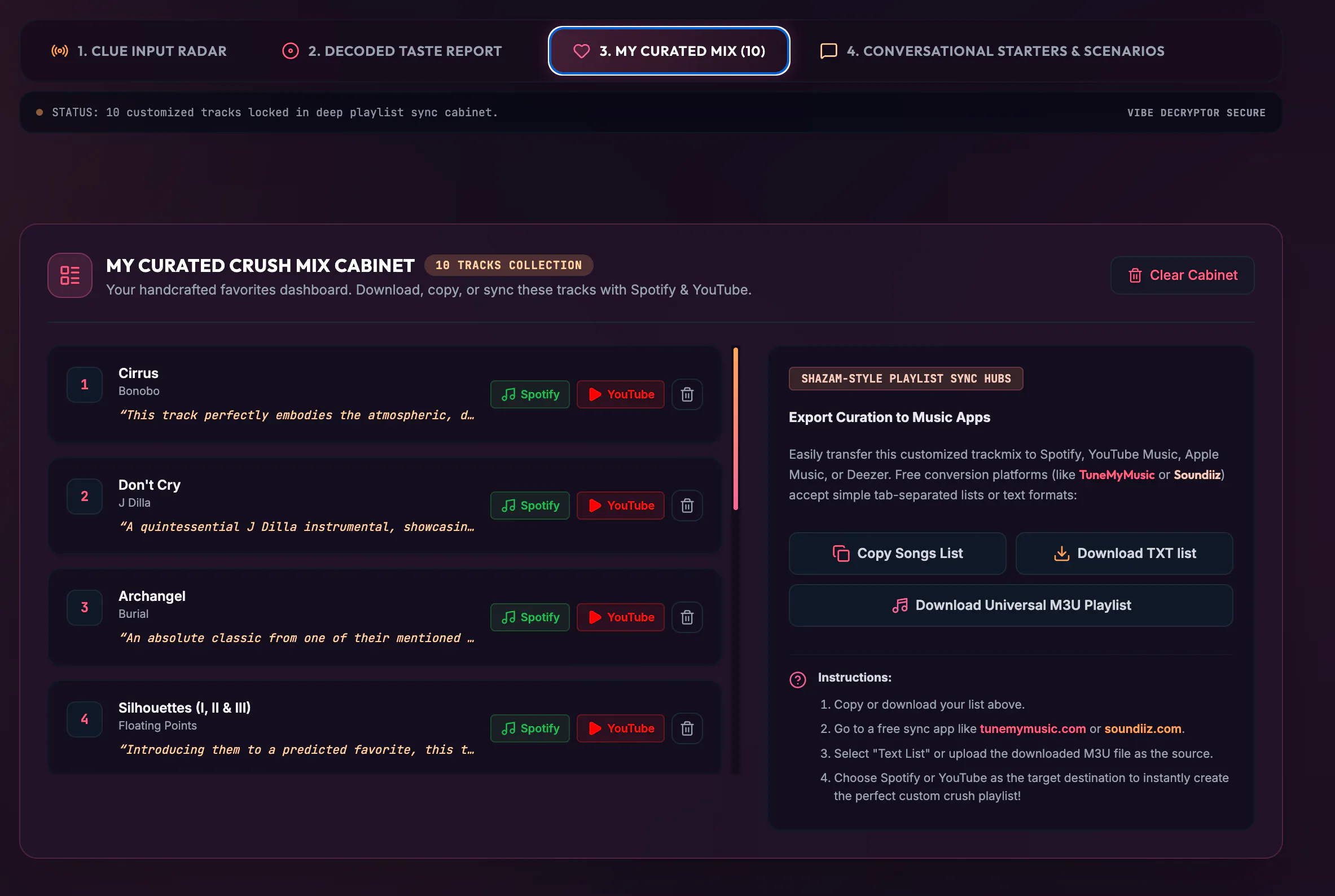Play Don't Cry on YouTube
The image size is (1335, 896).
point(620,506)
